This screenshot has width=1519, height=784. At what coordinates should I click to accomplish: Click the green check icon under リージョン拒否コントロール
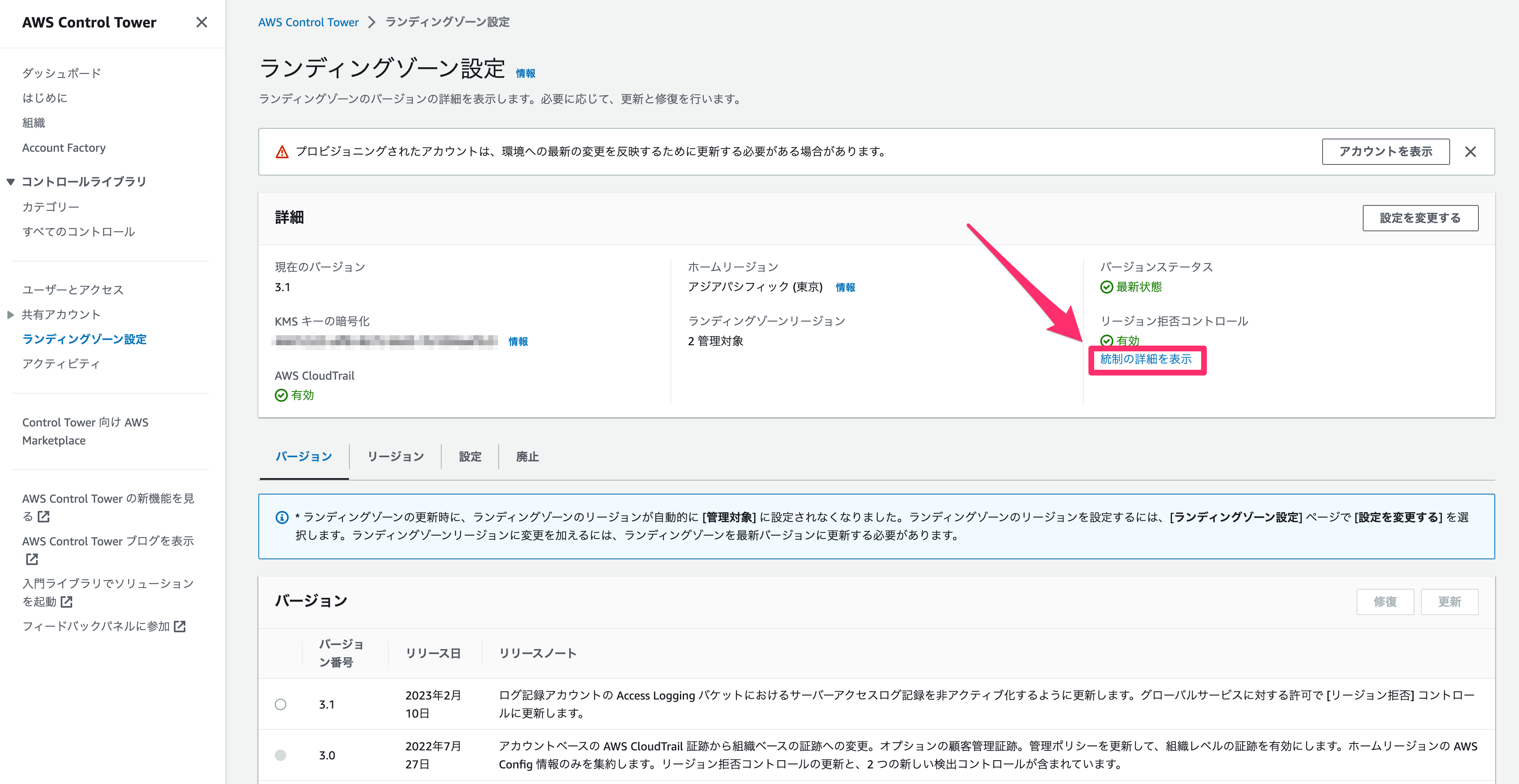point(1107,341)
